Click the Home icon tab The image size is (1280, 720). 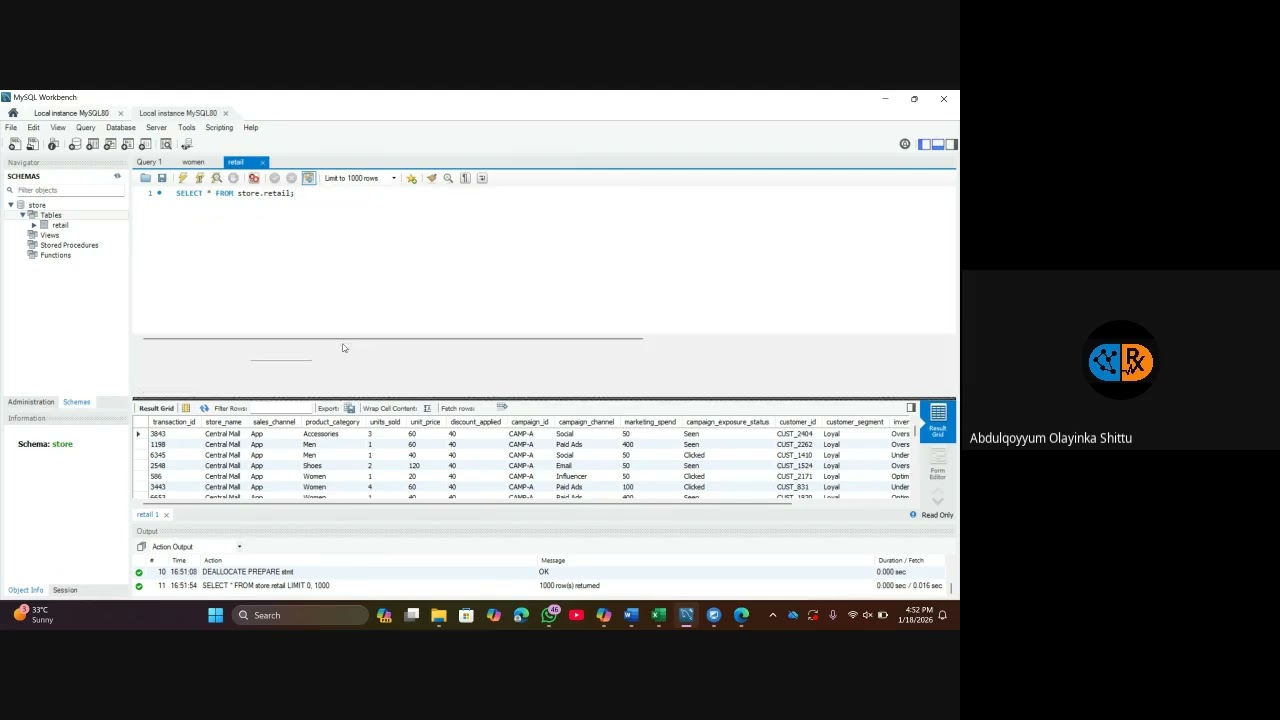[13, 113]
